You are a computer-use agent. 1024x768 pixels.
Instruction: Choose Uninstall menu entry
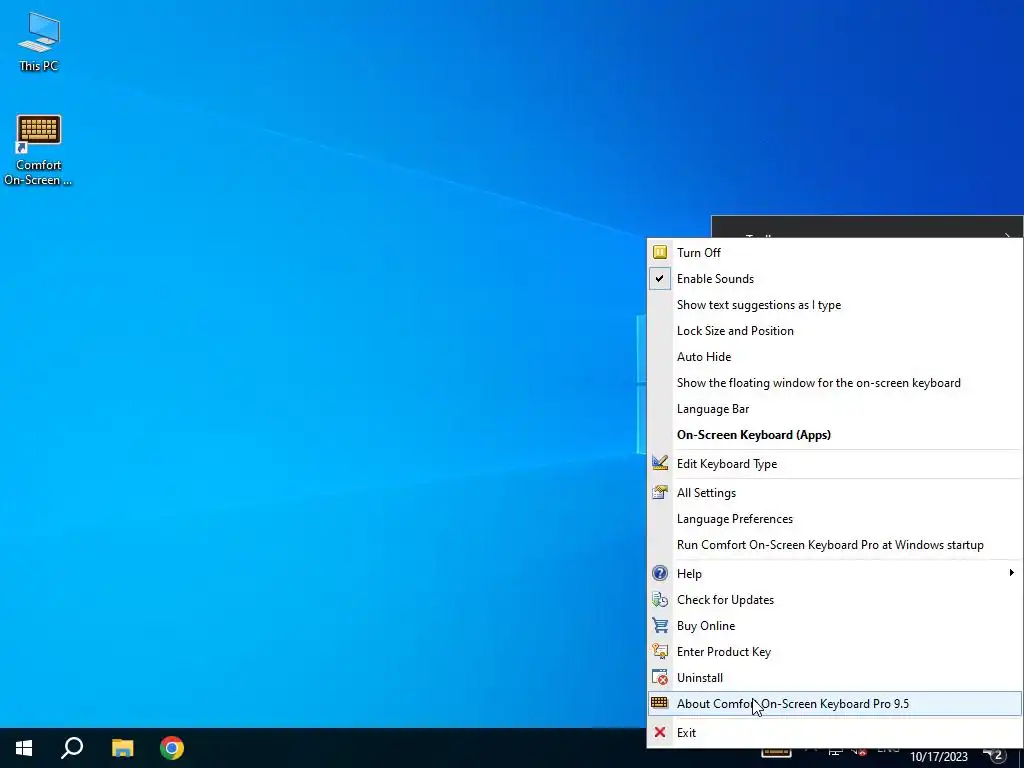[x=835, y=678]
